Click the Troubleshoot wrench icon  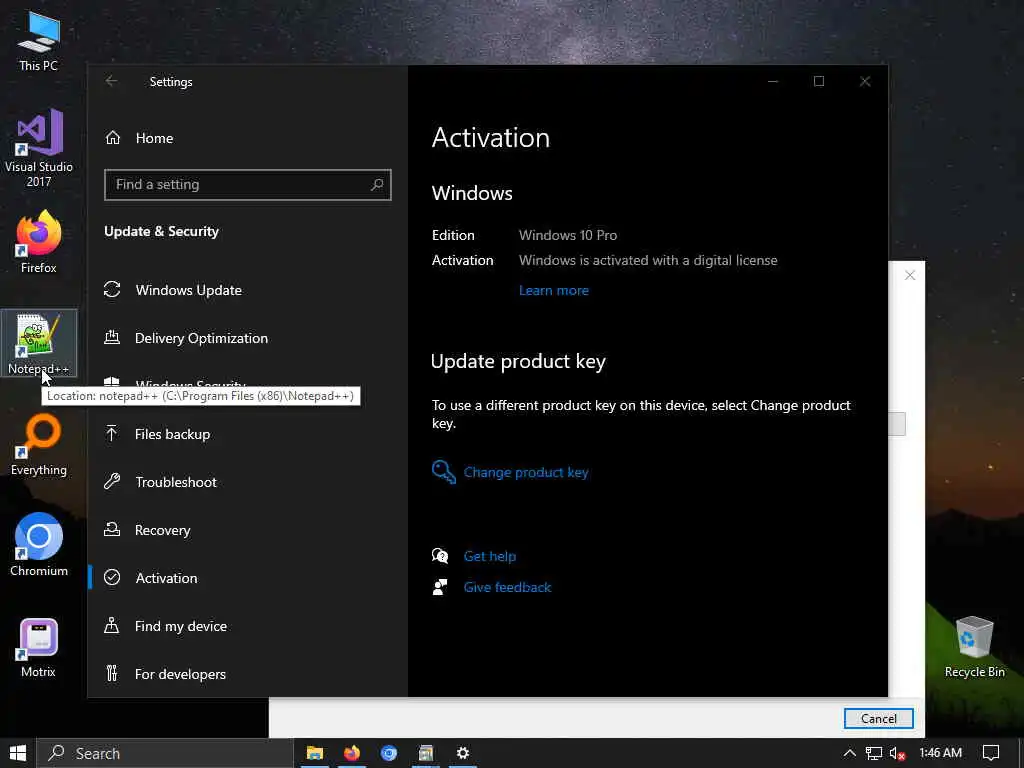click(112, 482)
